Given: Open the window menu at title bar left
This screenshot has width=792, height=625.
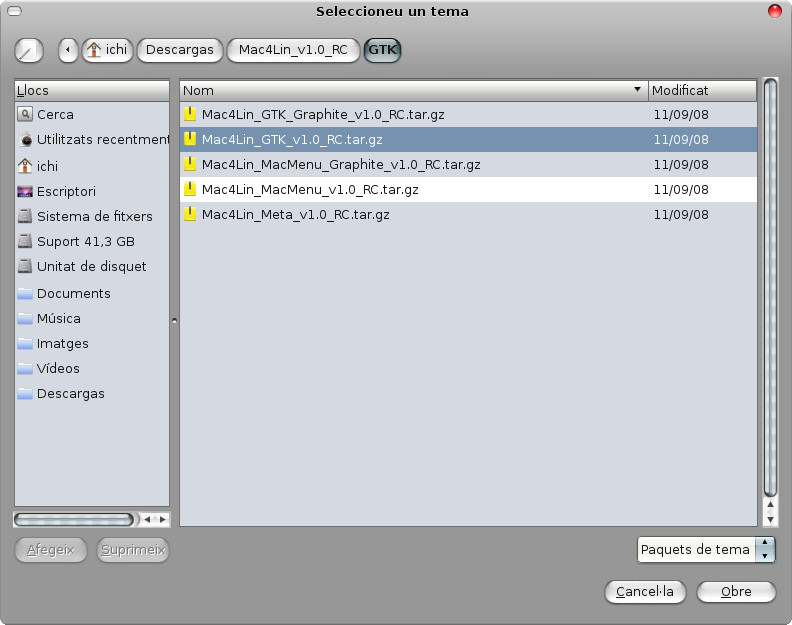Looking at the screenshot, I should pyautogui.click(x=15, y=11).
